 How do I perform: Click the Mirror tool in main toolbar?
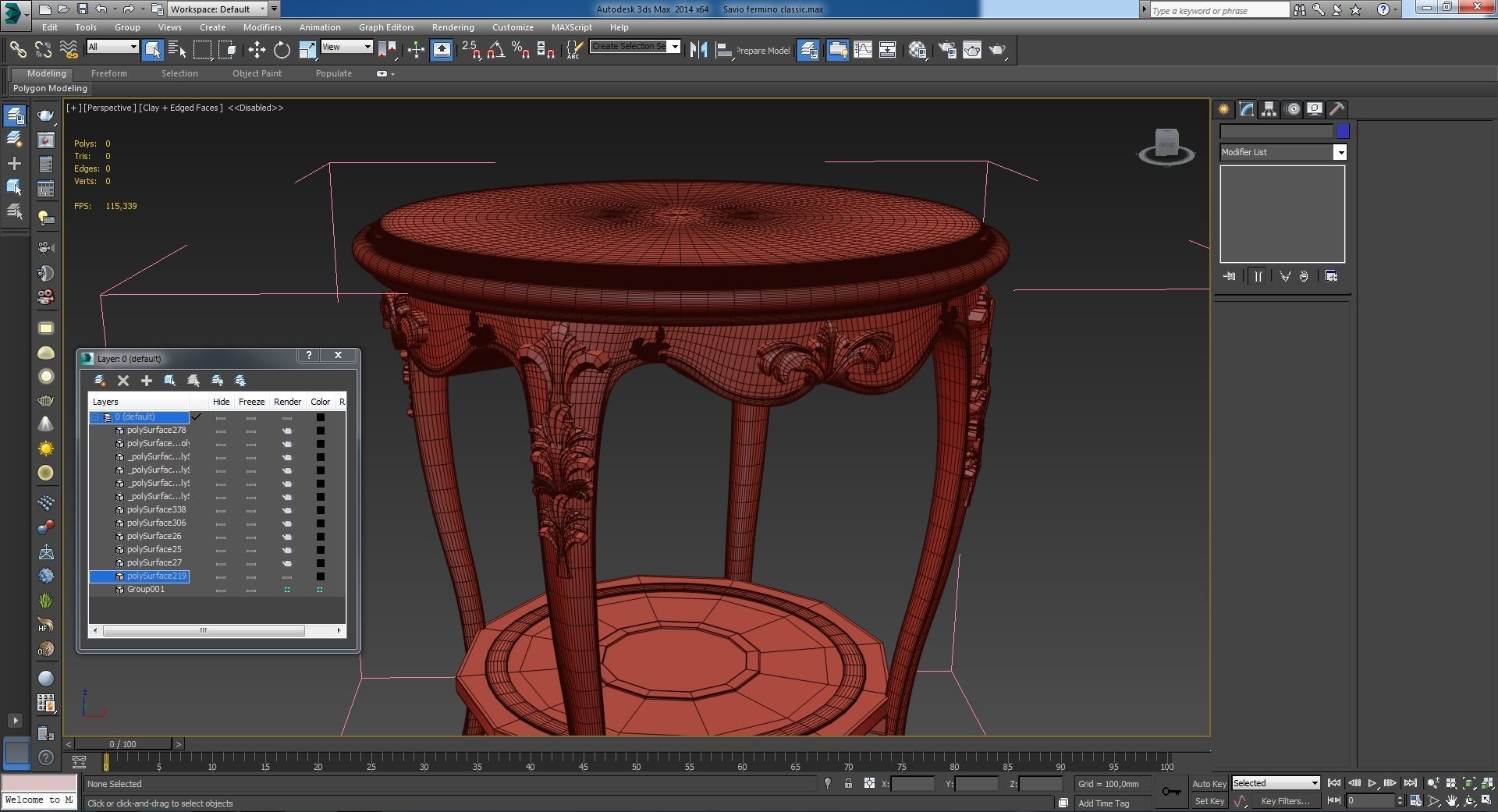point(698,50)
